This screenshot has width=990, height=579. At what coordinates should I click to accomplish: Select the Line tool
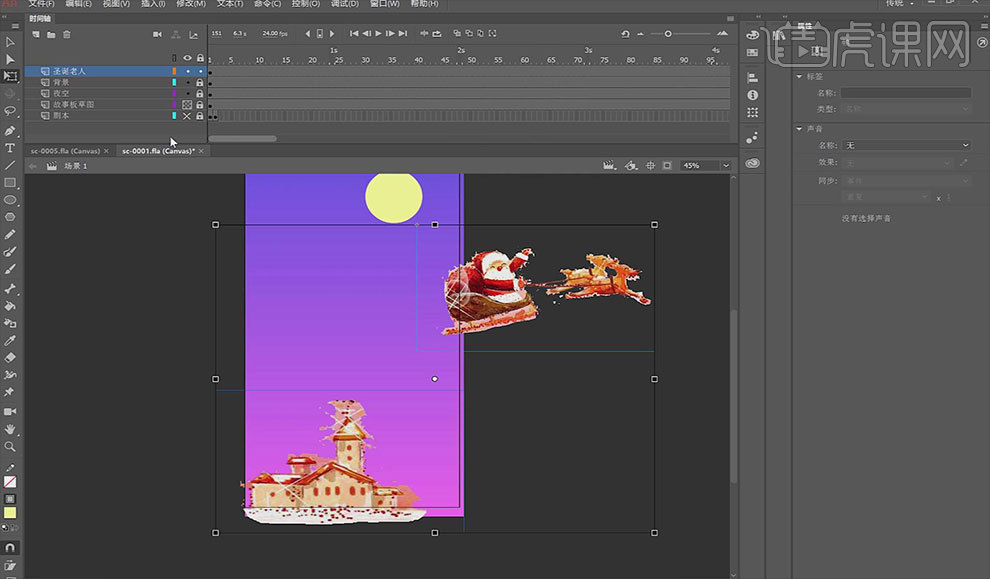pyautogui.click(x=9, y=165)
